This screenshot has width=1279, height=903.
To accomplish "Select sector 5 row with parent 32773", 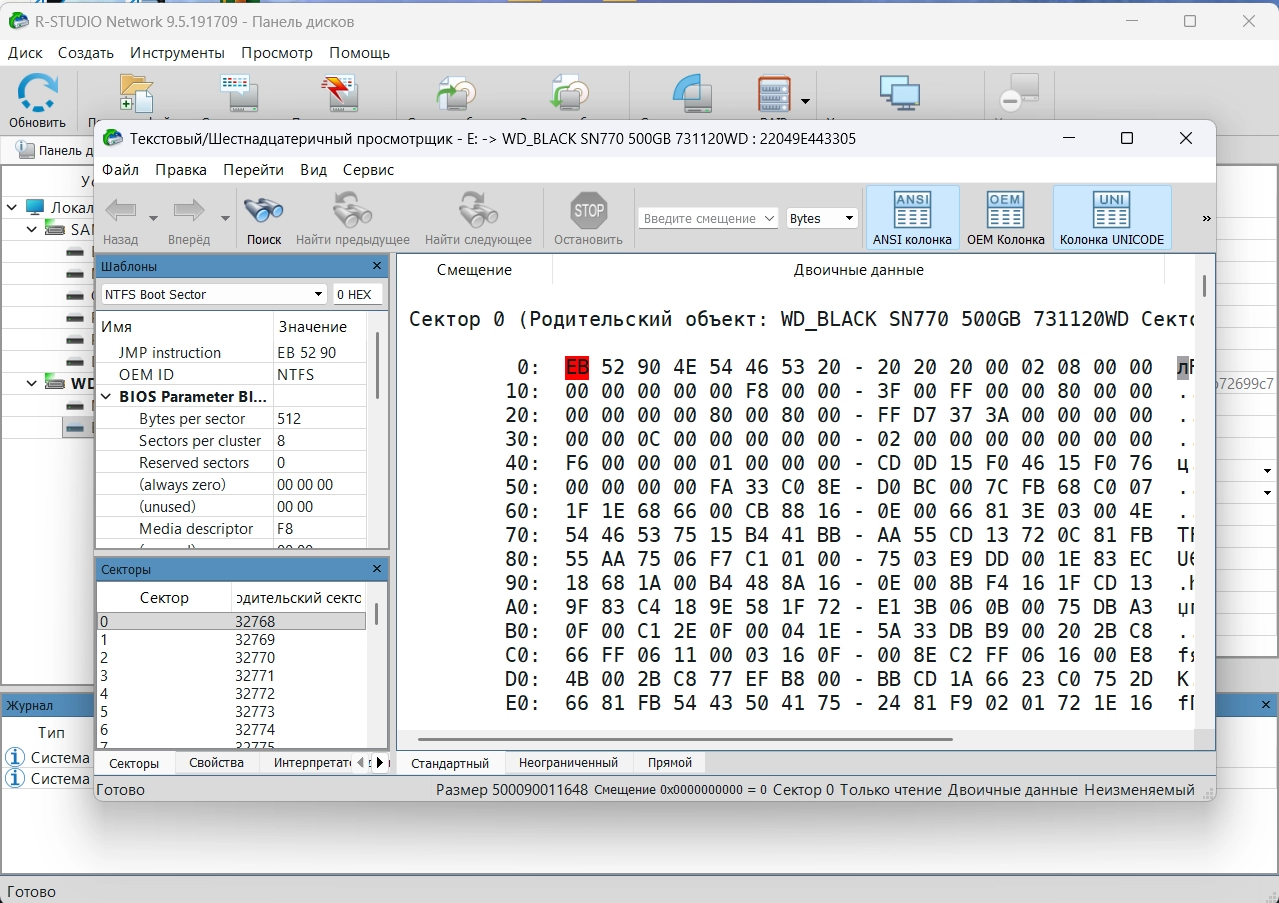I will click(x=231, y=712).
